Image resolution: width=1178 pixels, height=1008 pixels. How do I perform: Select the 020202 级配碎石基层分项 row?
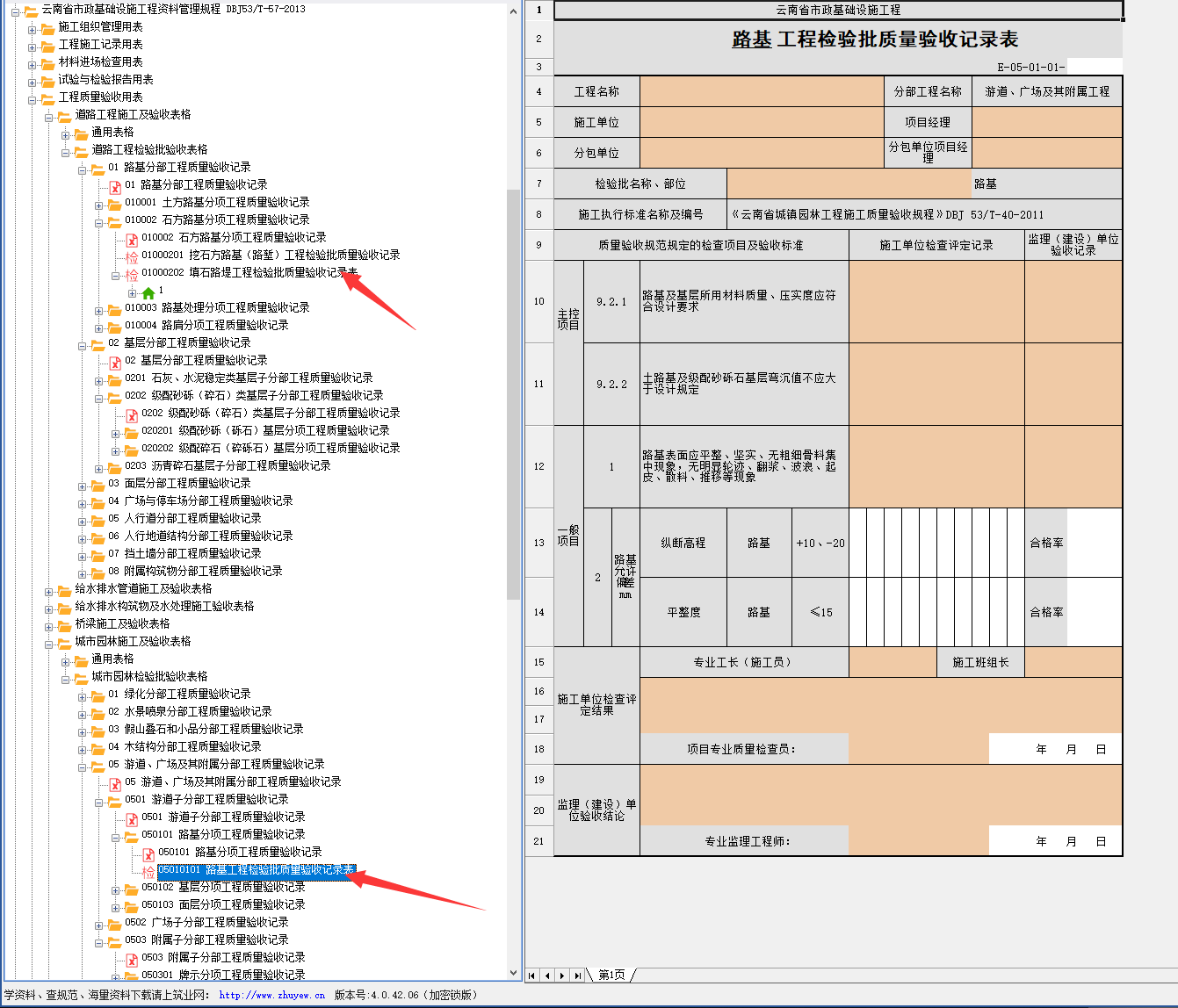pos(271,448)
